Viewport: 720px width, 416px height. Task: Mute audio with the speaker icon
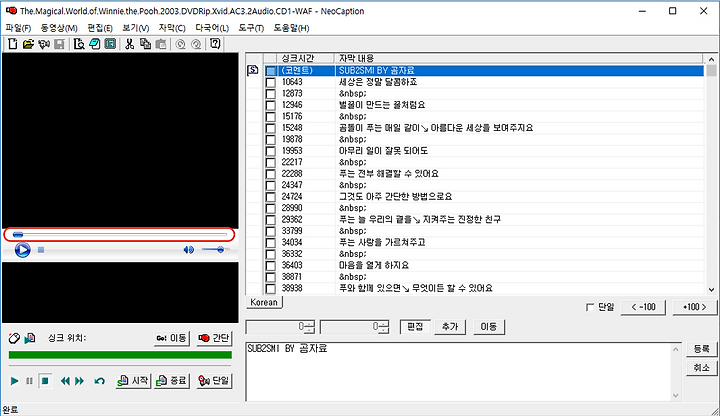188,250
